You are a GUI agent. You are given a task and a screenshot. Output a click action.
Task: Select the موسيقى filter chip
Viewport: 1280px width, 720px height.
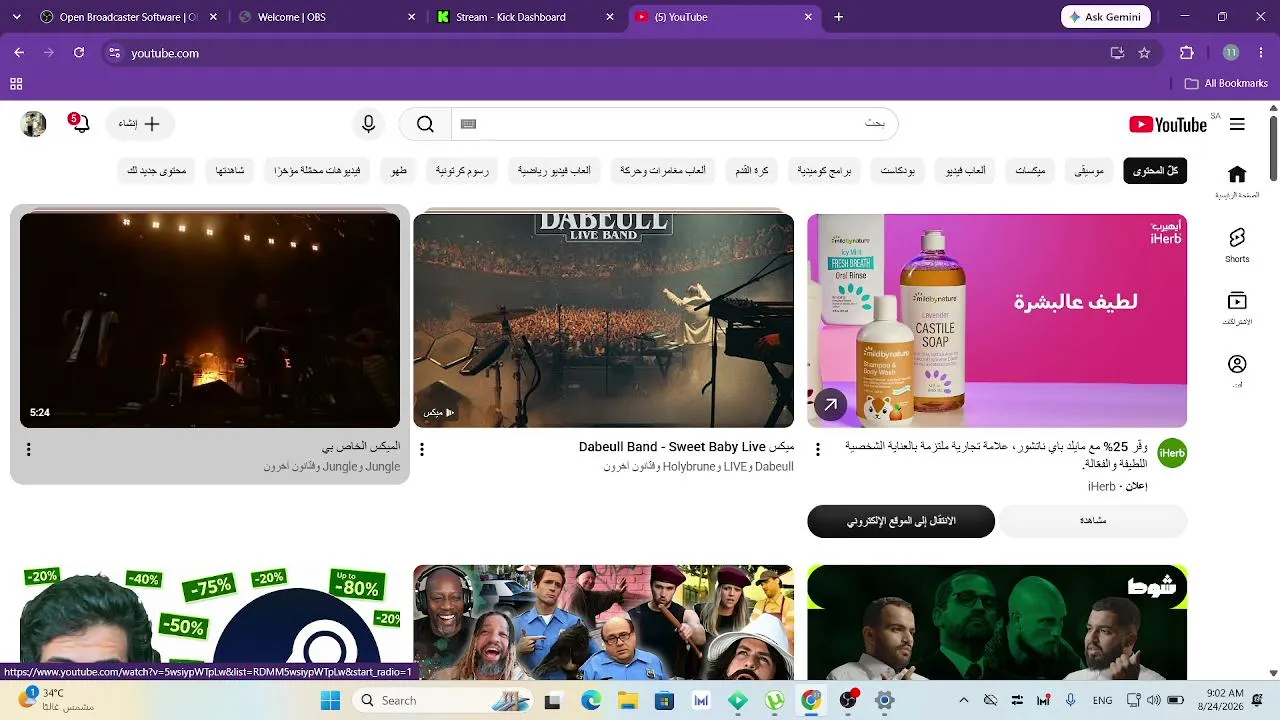(x=1089, y=171)
